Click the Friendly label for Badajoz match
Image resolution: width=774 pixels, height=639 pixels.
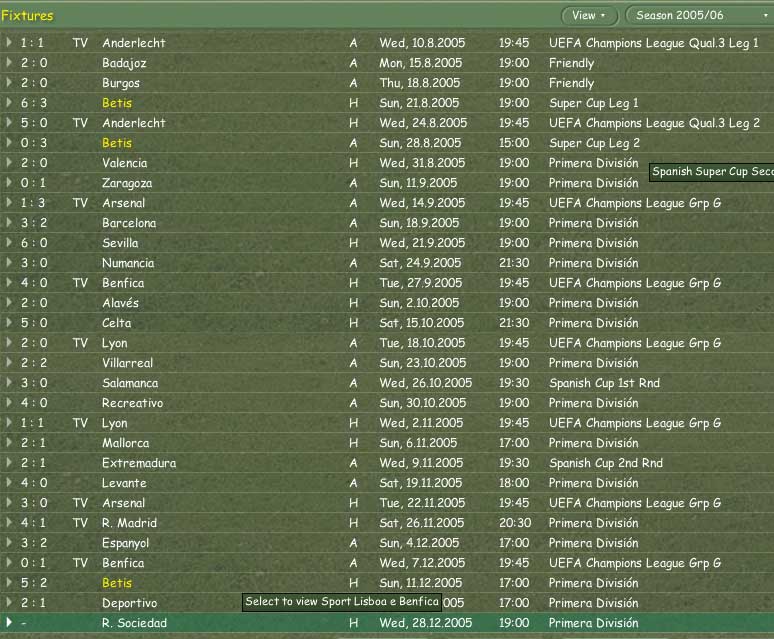pos(572,63)
